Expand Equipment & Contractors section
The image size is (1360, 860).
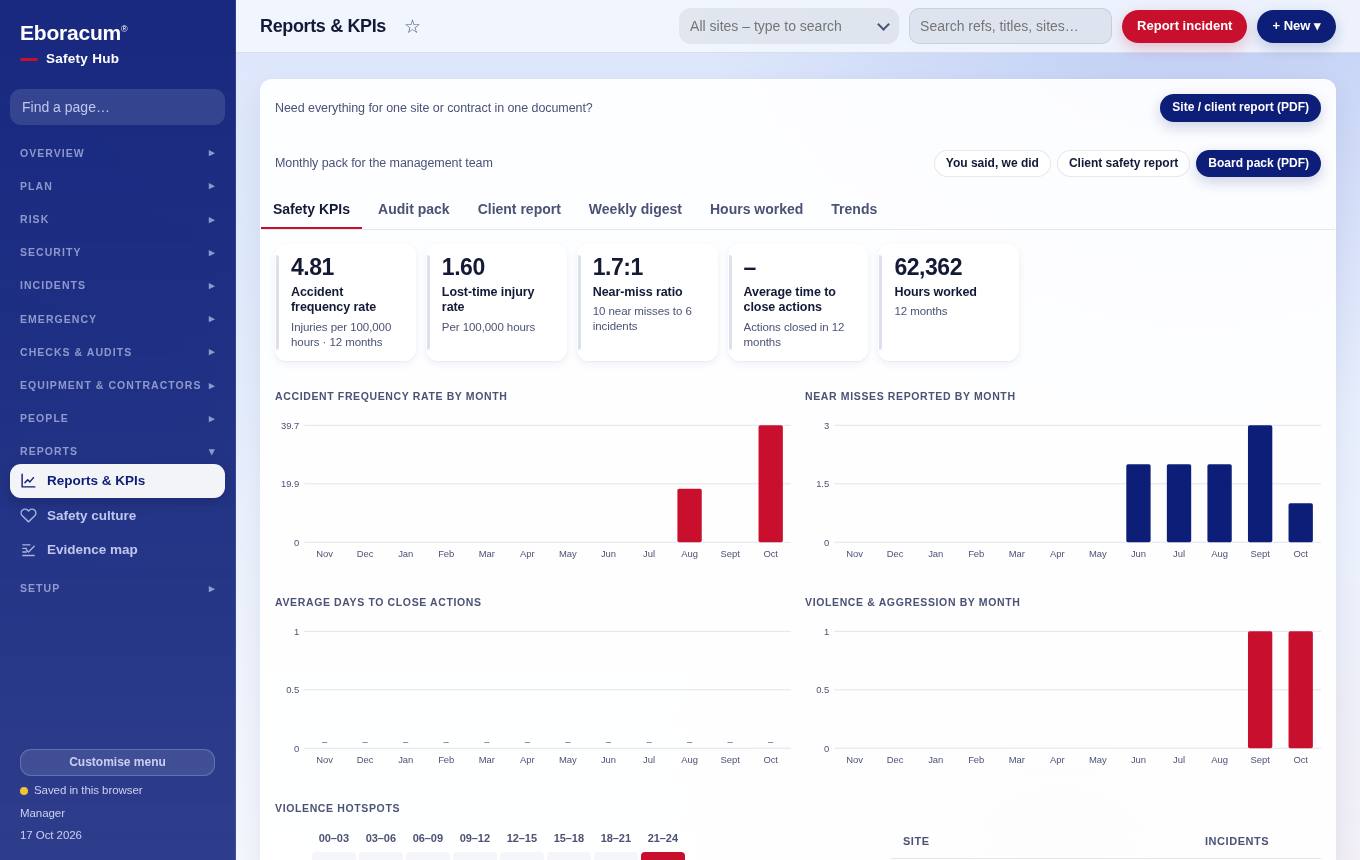tap(118, 385)
